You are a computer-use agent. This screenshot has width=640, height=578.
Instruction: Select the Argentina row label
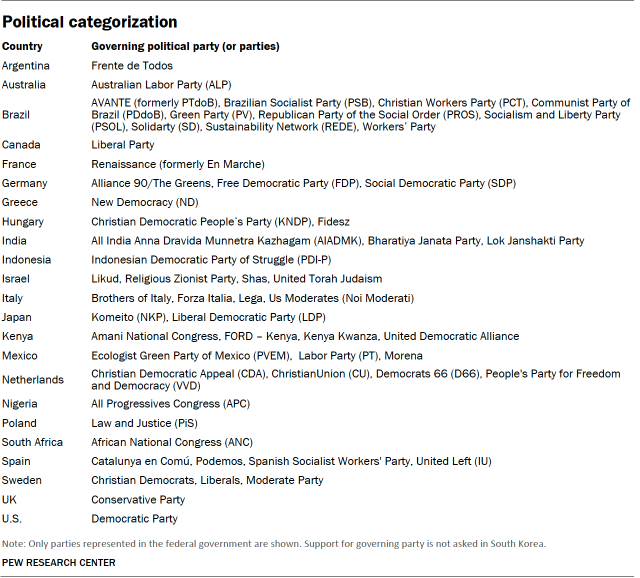(26, 66)
